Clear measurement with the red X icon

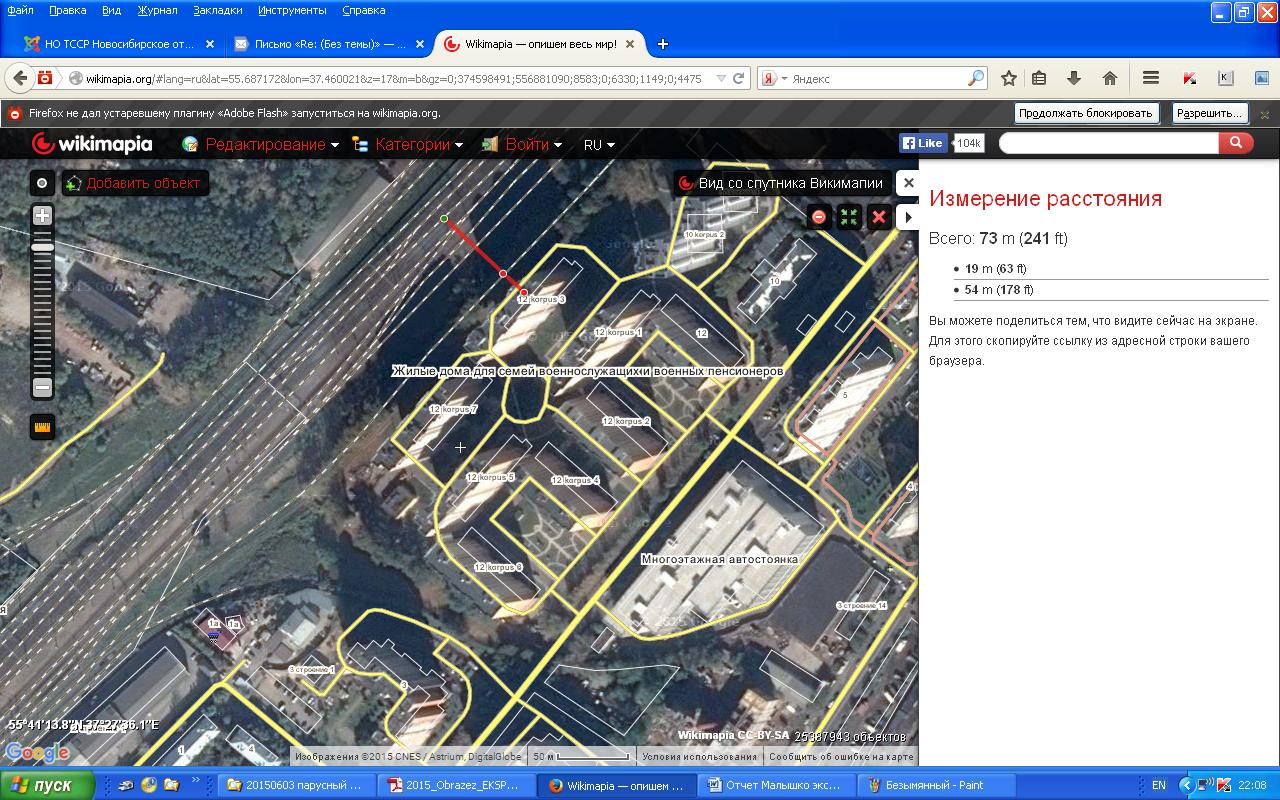tap(879, 217)
